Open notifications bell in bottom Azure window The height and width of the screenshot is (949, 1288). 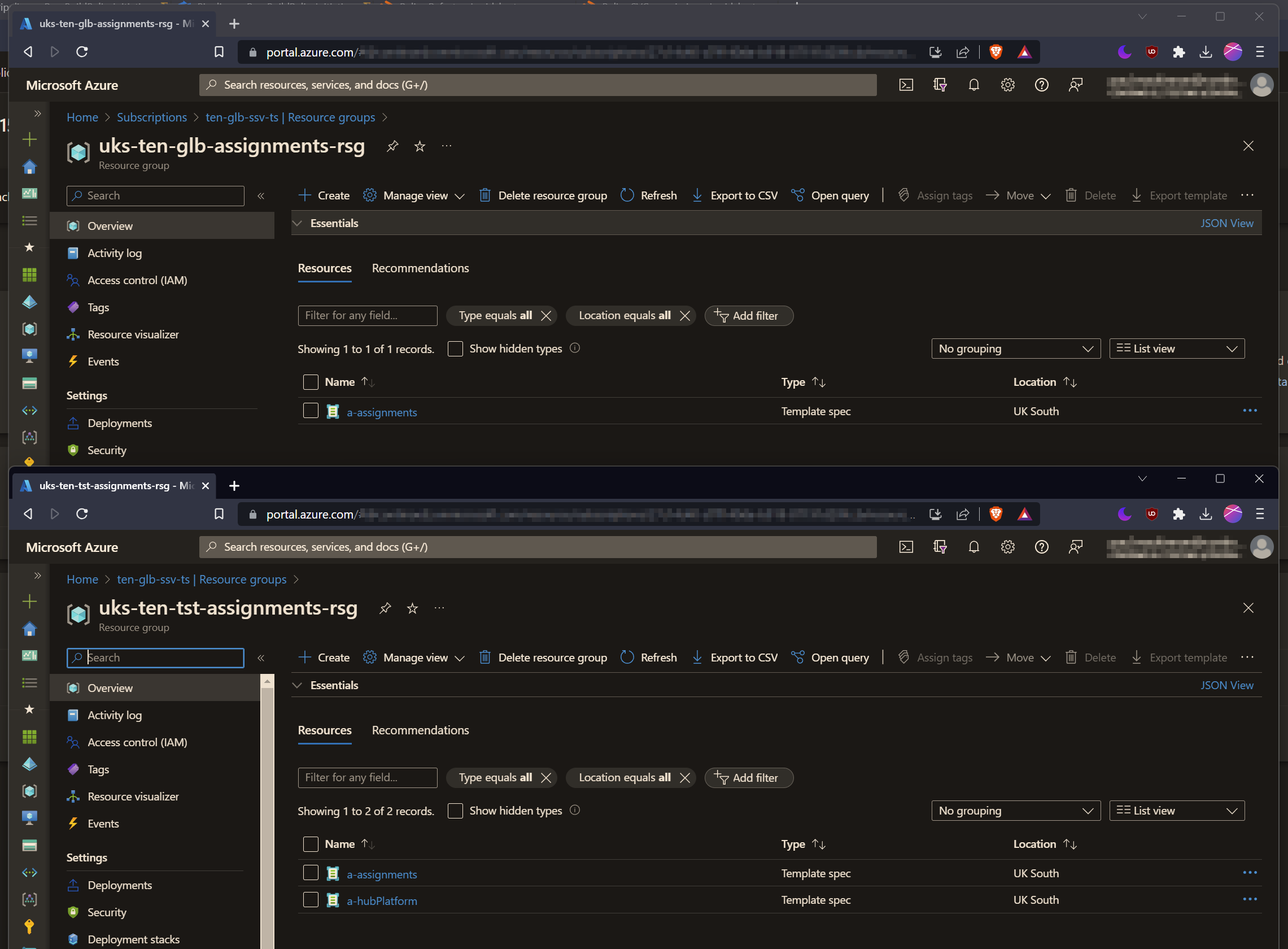973,547
